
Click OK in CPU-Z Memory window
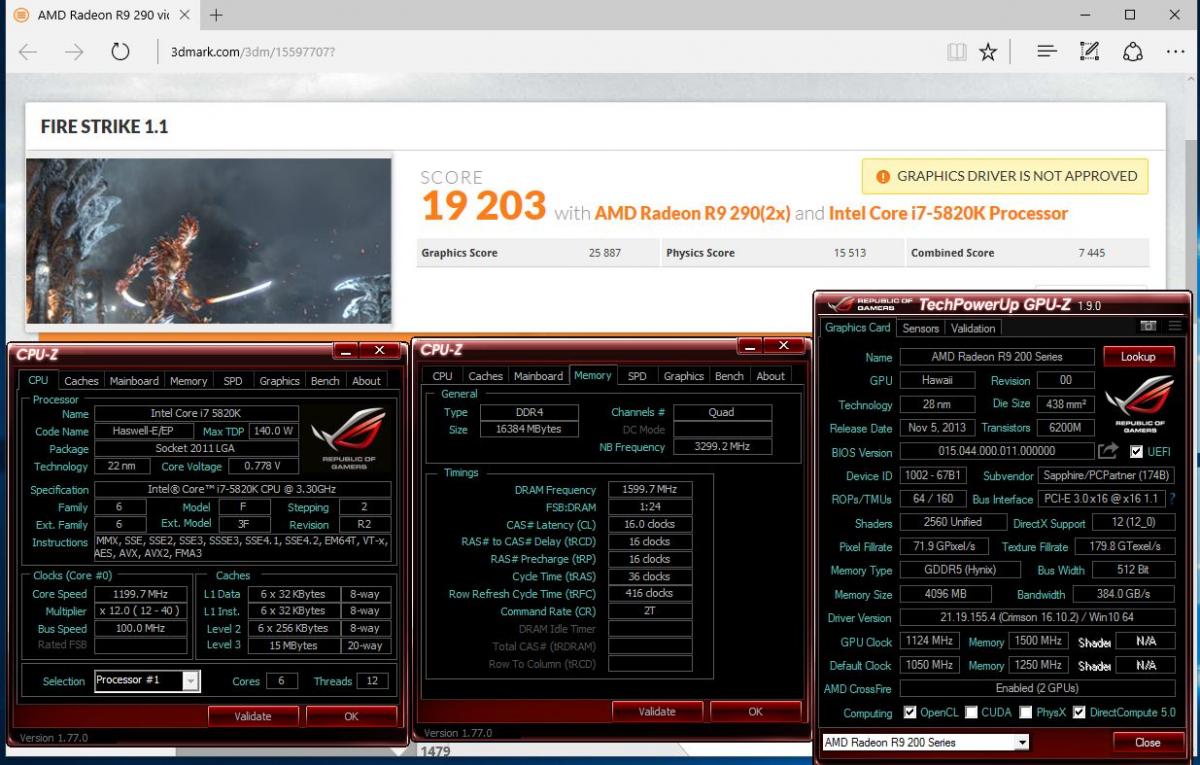point(755,712)
